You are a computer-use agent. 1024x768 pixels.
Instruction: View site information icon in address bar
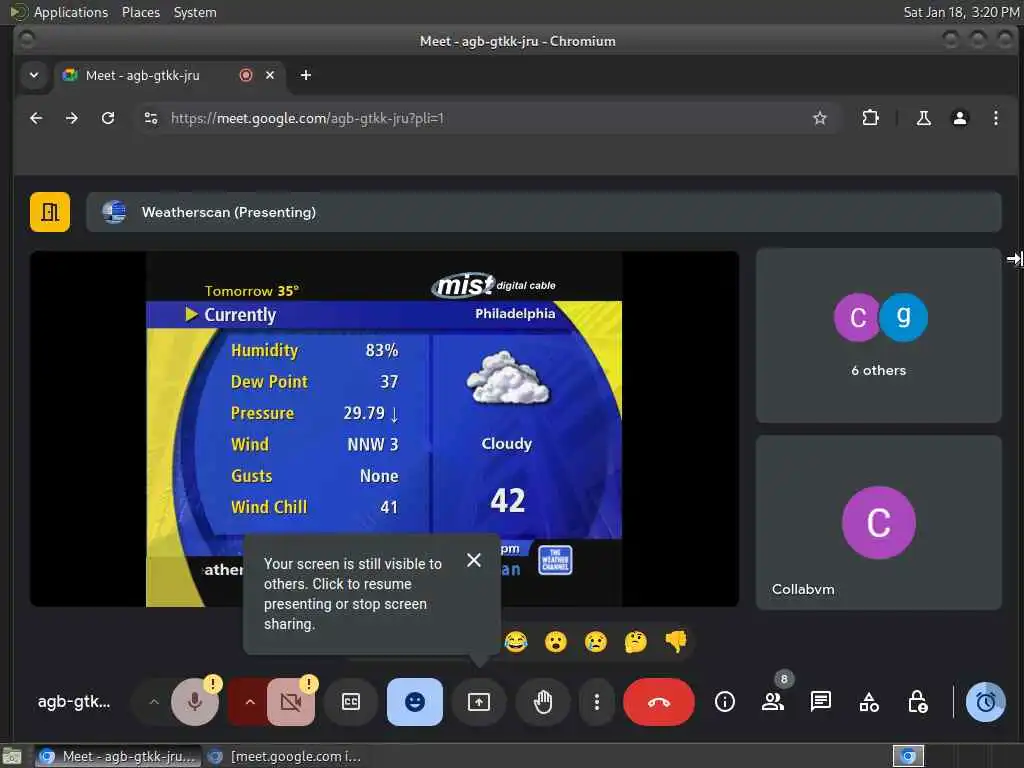[151, 118]
